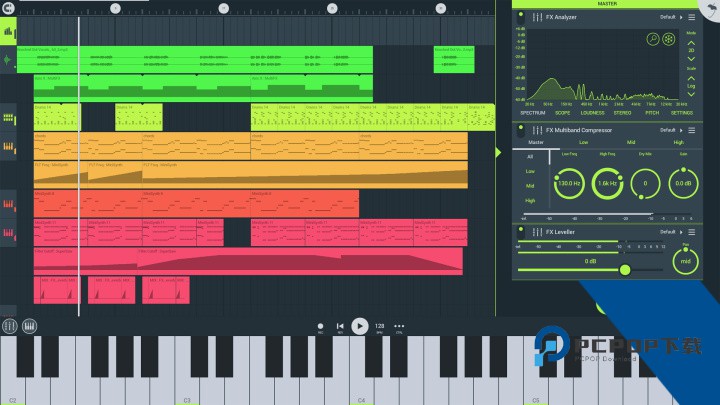Choose Low in the compressor band list
720x405 pixels.
coord(530,172)
